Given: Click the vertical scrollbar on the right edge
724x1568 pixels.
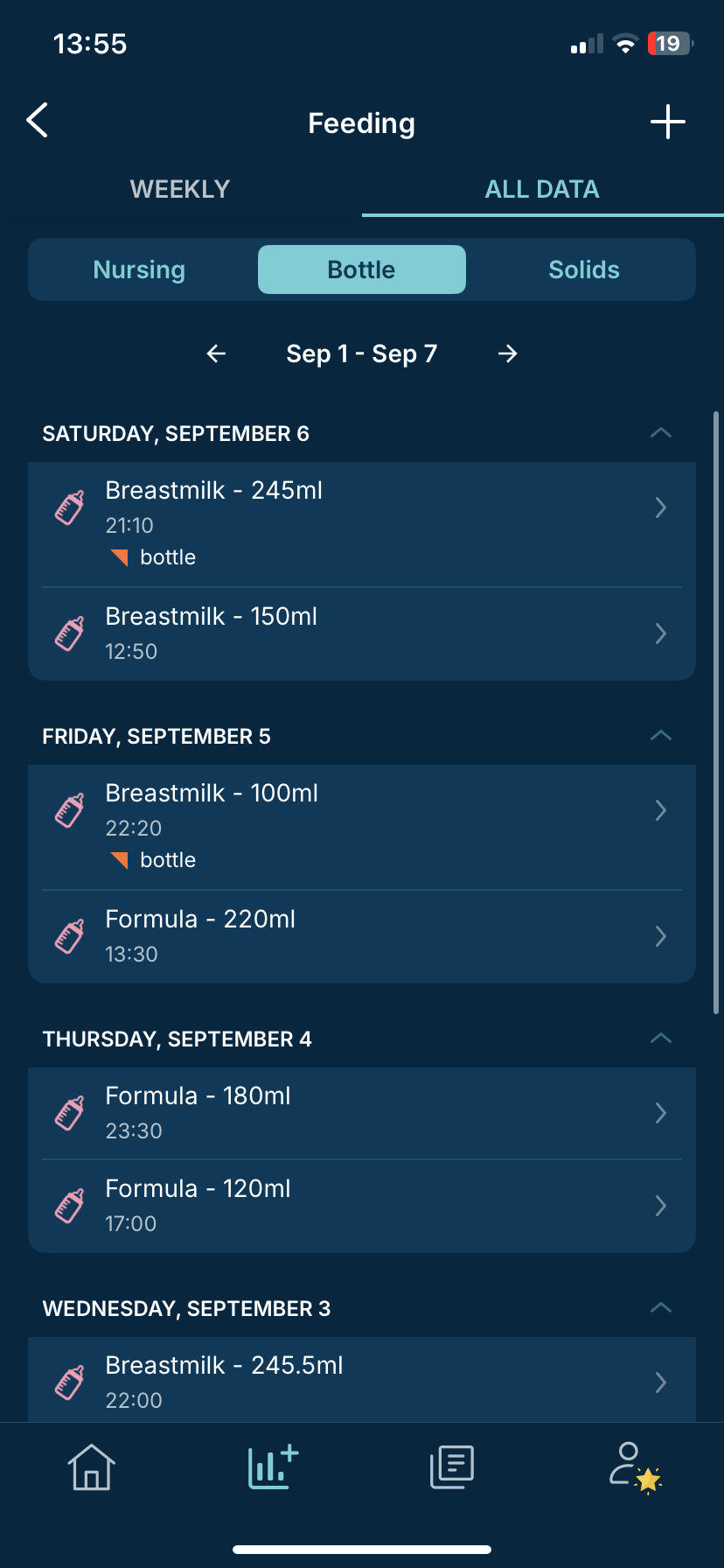Looking at the screenshot, I should click(716, 713).
